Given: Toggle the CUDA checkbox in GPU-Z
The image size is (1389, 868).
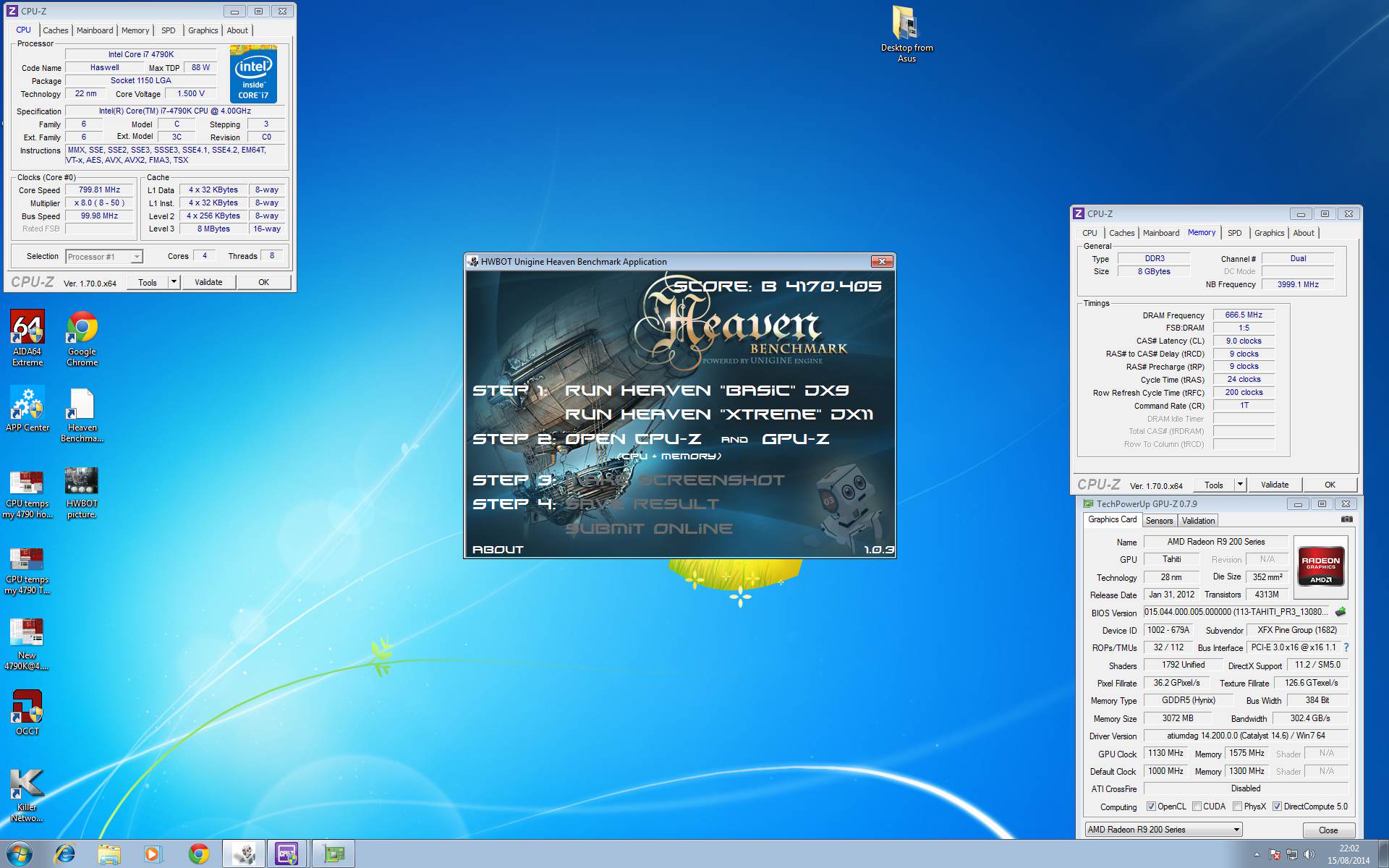Looking at the screenshot, I should click(x=1197, y=807).
